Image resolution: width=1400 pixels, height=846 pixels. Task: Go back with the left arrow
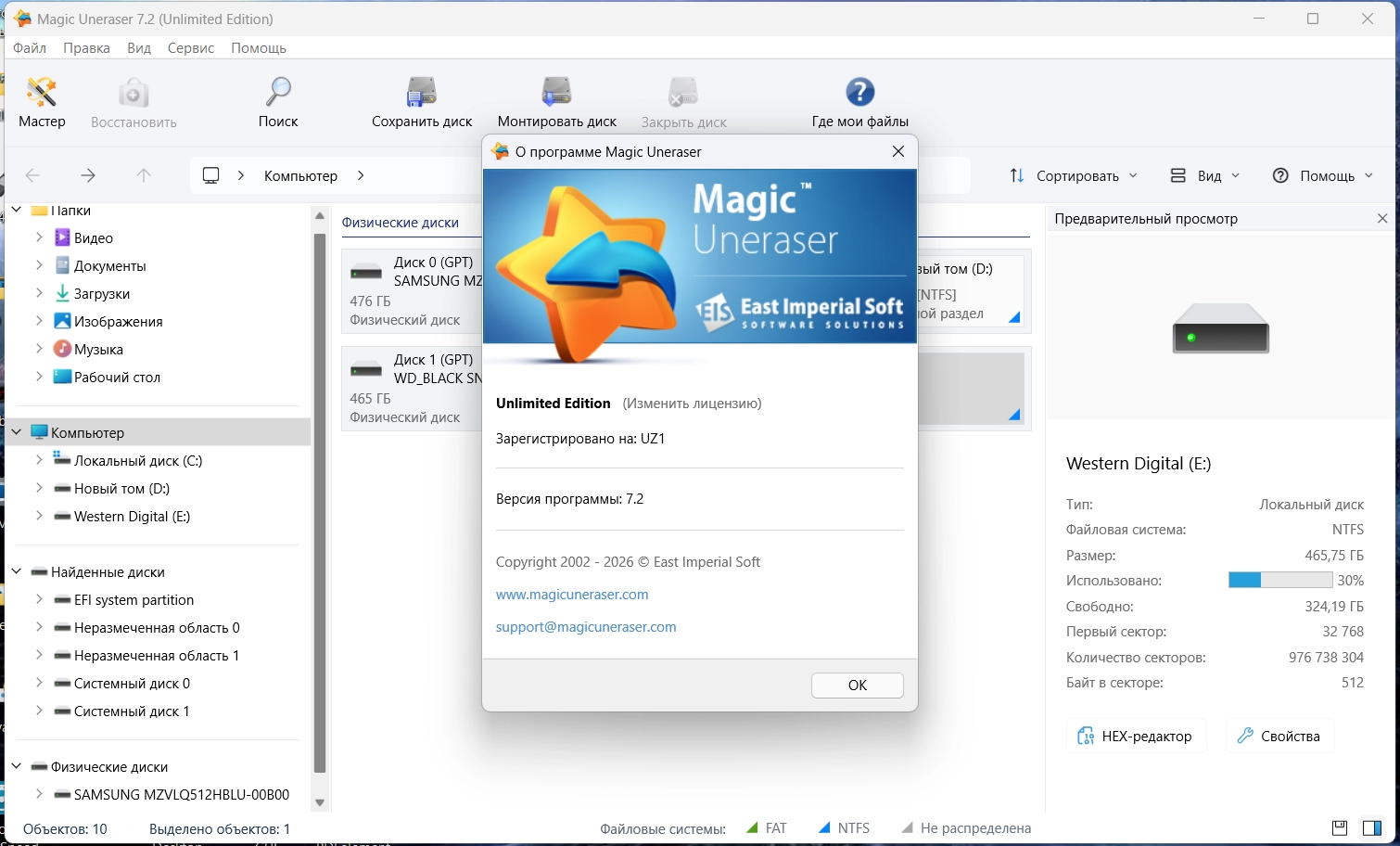pos(32,175)
